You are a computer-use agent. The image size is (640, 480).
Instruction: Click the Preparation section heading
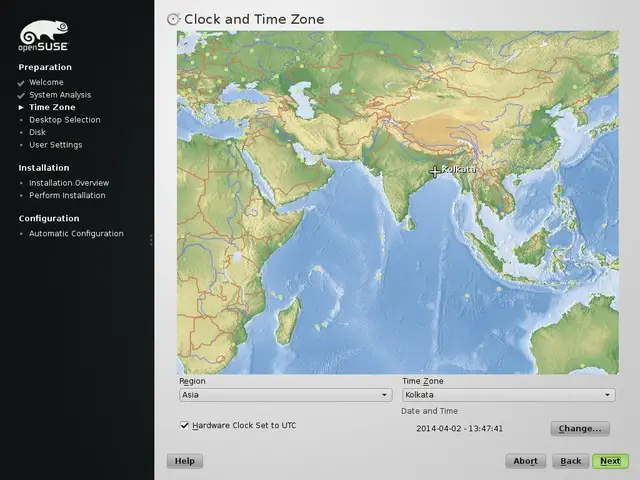pyautogui.click(x=45, y=67)
